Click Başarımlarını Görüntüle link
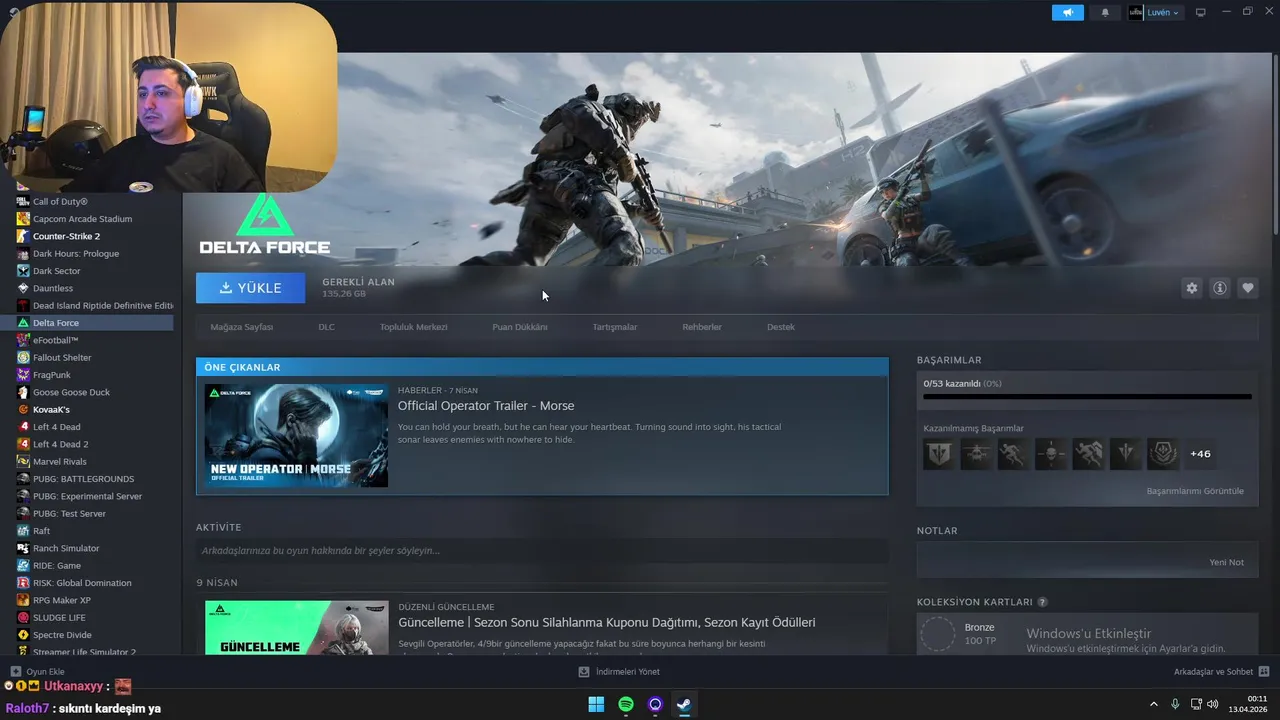 pyautogui.click(x=1195, y=491)
